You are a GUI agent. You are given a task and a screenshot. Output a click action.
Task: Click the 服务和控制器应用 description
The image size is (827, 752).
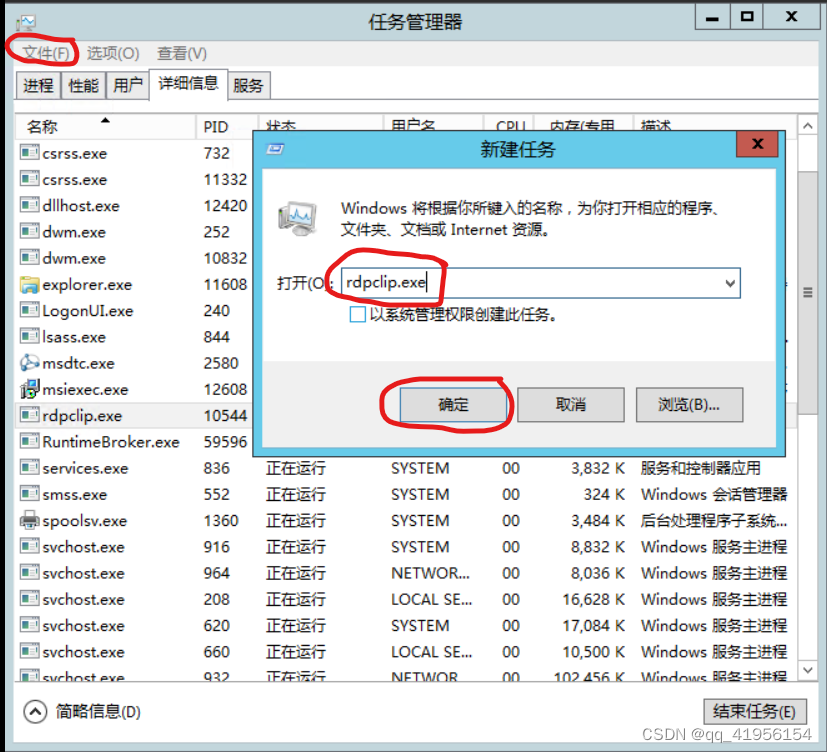700,468
